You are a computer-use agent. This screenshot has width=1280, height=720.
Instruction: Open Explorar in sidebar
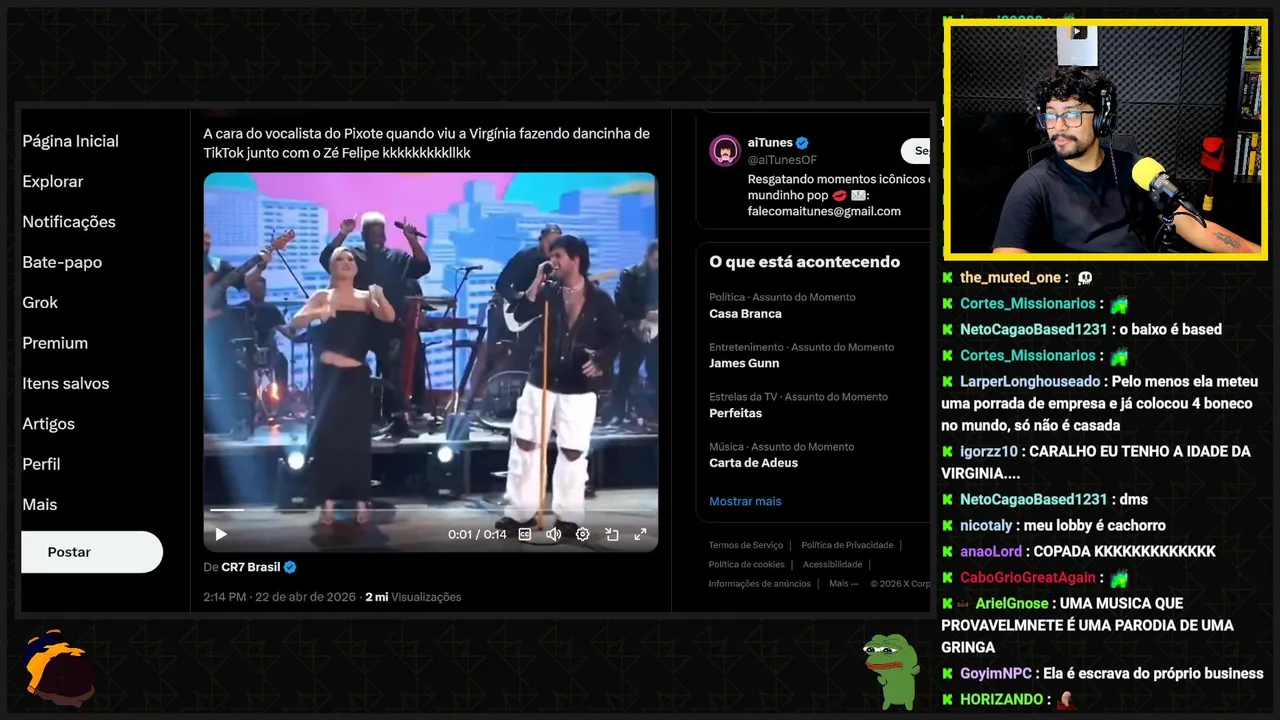[53, 181]
